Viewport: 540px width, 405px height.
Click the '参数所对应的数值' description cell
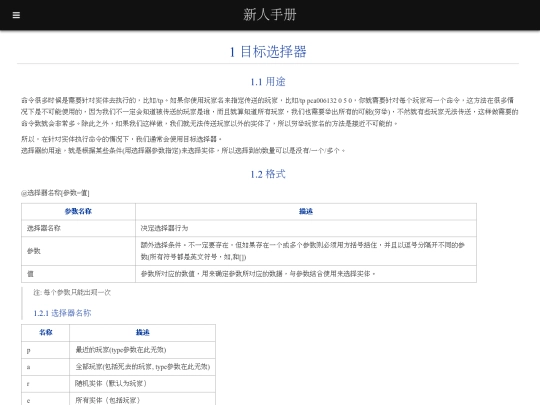(306, 274)
